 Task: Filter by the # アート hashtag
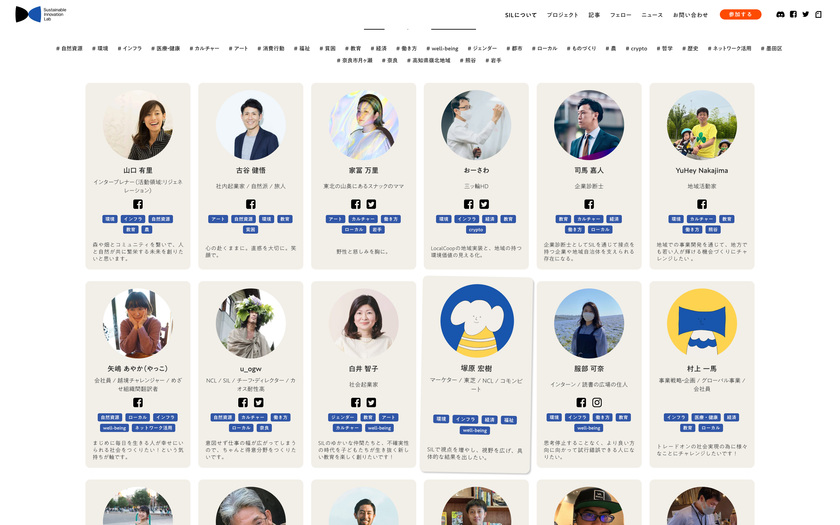pos(238,48)
